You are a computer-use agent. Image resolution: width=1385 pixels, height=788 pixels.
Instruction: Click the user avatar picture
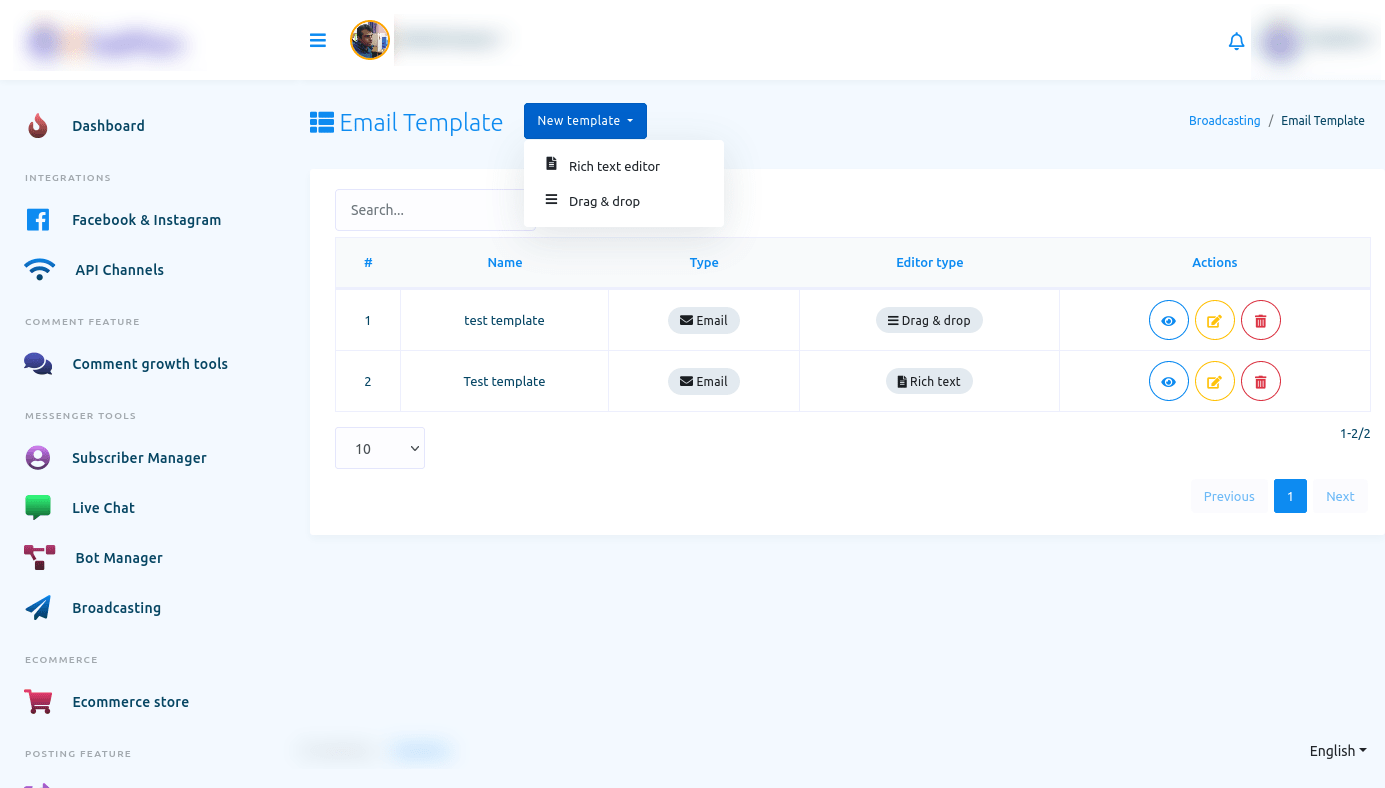click(x=370, y=40)
